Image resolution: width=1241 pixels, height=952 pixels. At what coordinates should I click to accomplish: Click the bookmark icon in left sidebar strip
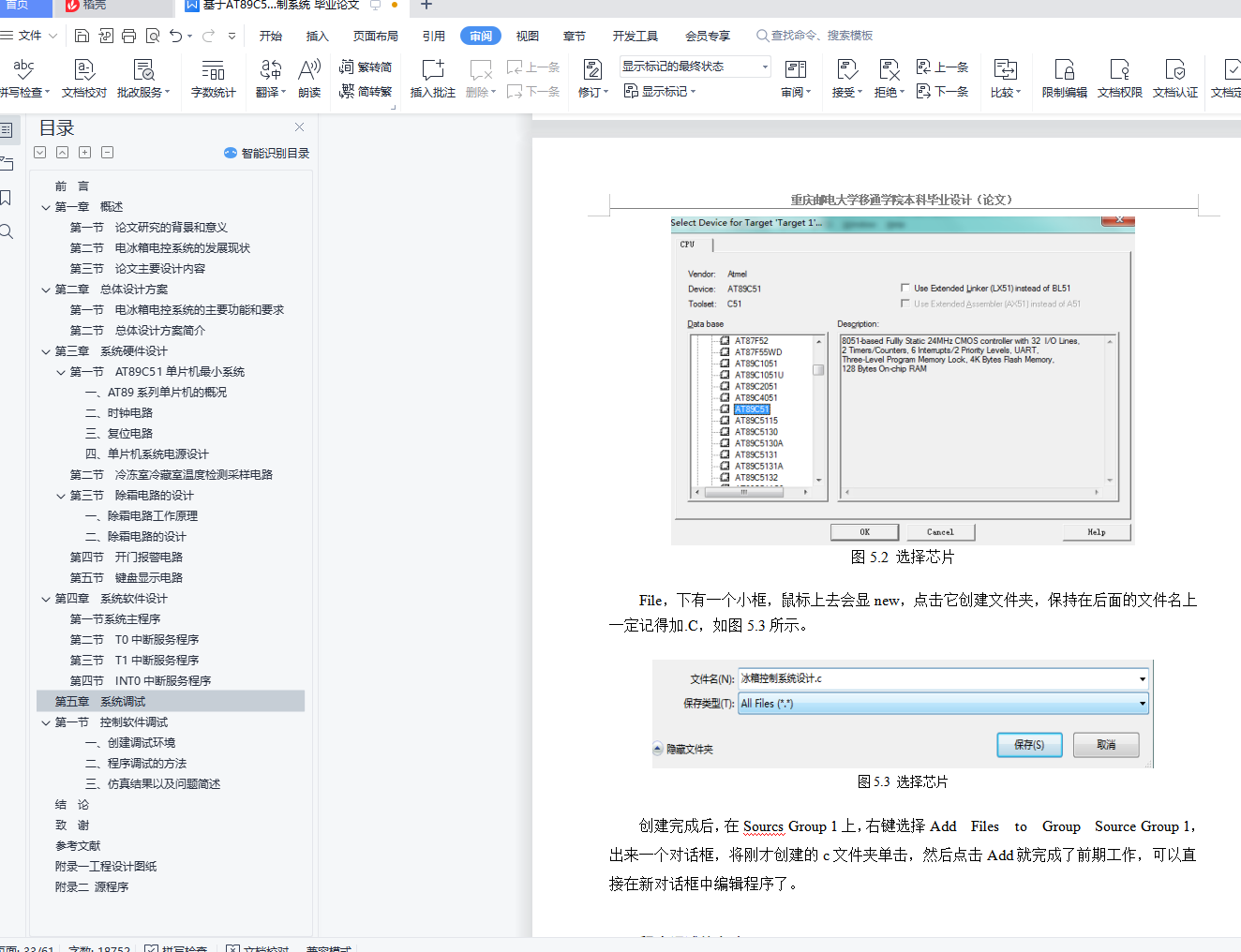point(6,198)
